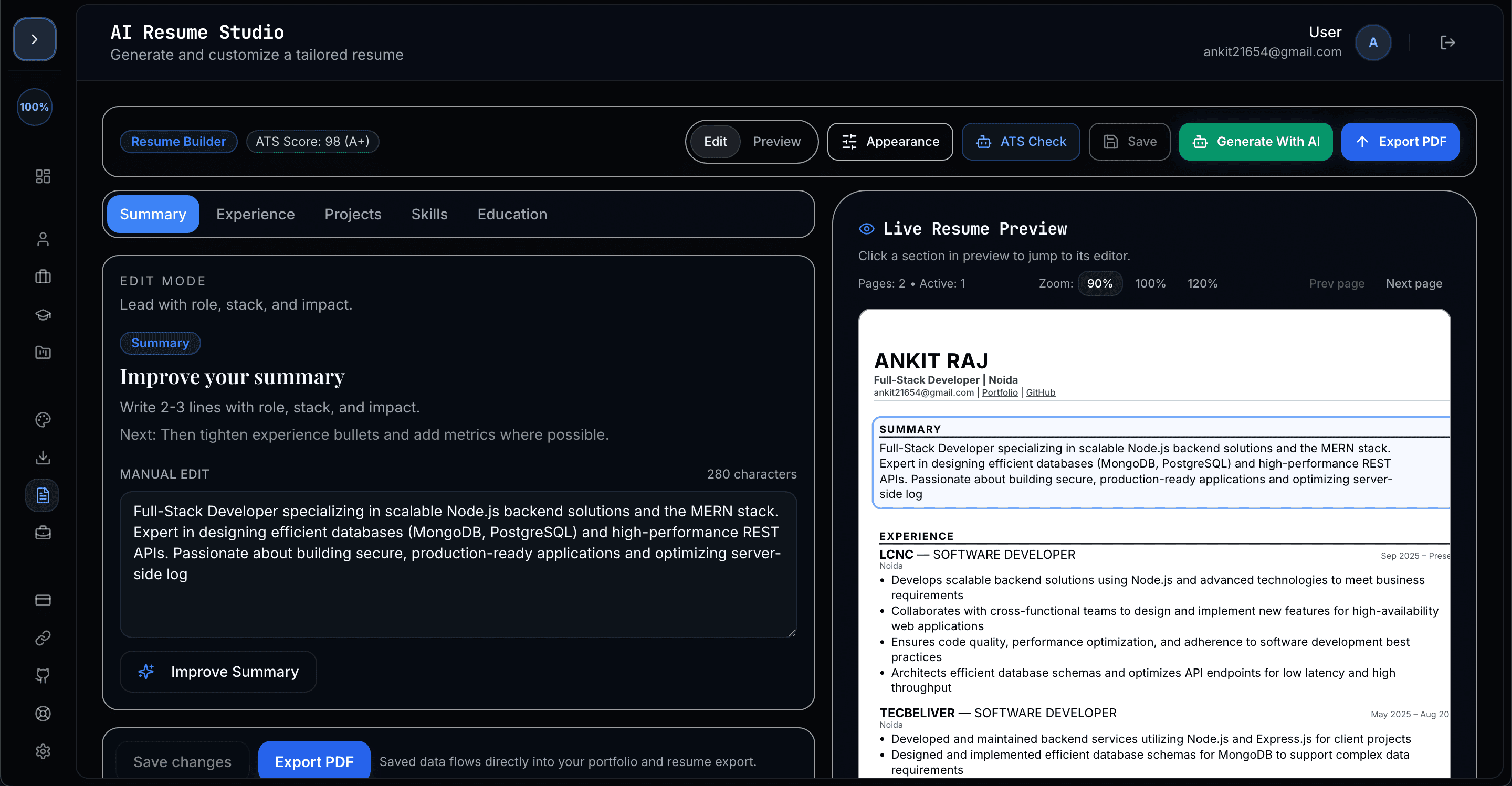1512x786 pixels.
Task: Open the dashboard grid icon in sidebar
Action: pos(43,176)
